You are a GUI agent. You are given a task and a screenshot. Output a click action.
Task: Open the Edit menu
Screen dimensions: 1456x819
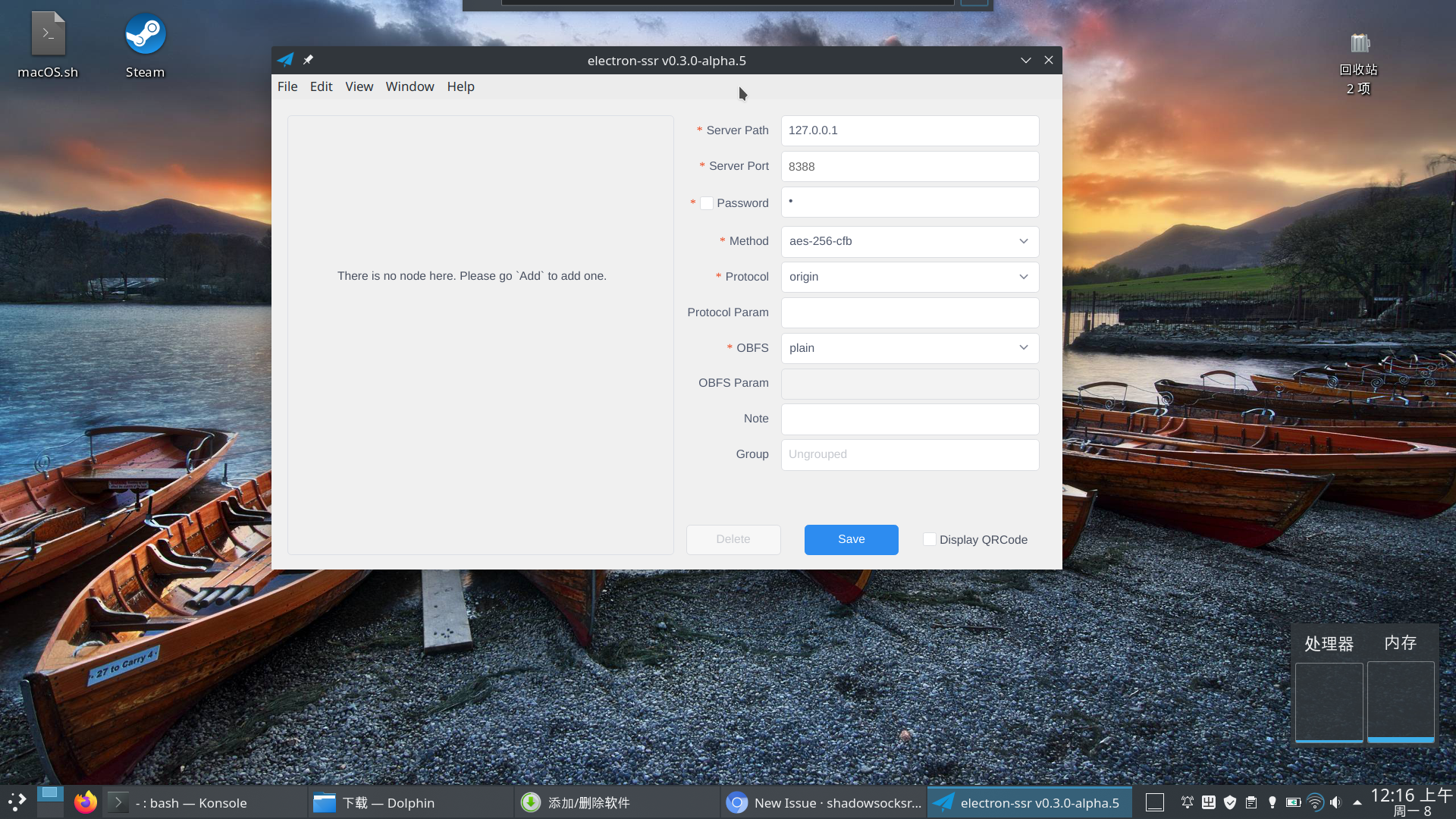click(321, 86)
